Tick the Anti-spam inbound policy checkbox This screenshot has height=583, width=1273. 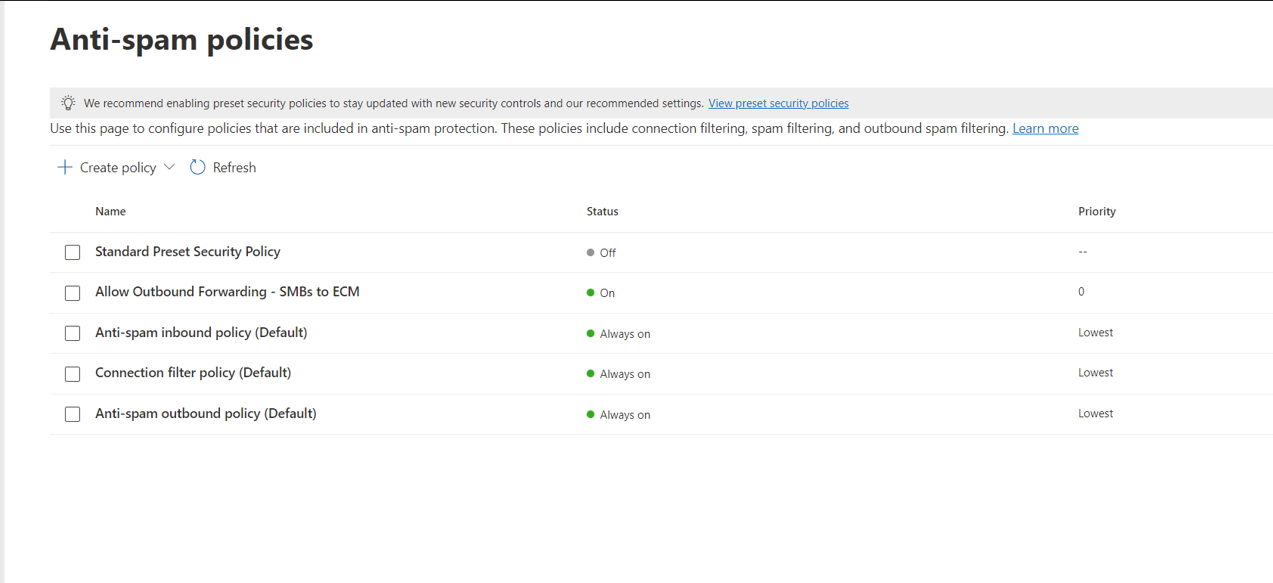(73, 333)
